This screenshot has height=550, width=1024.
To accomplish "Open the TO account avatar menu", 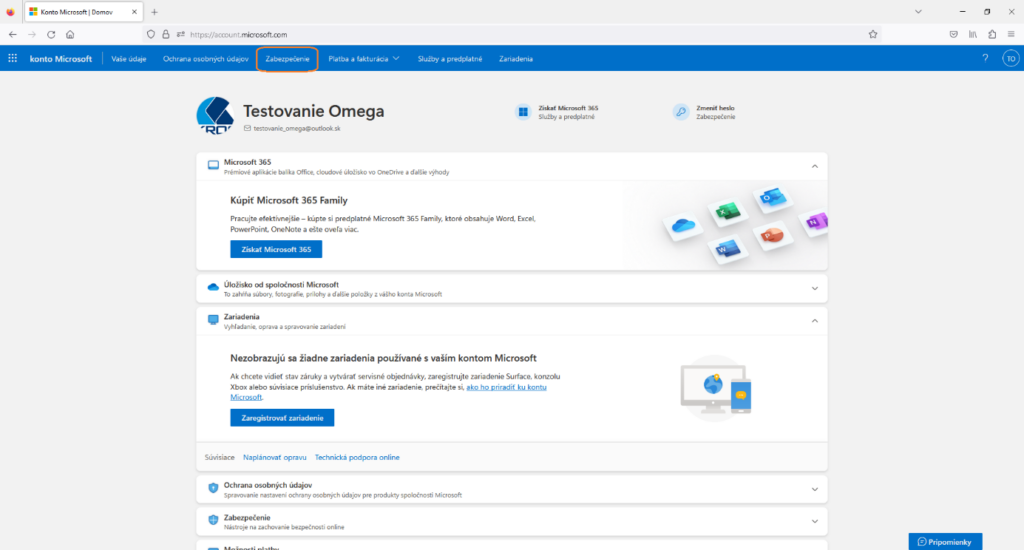I will coord(1010,59).
